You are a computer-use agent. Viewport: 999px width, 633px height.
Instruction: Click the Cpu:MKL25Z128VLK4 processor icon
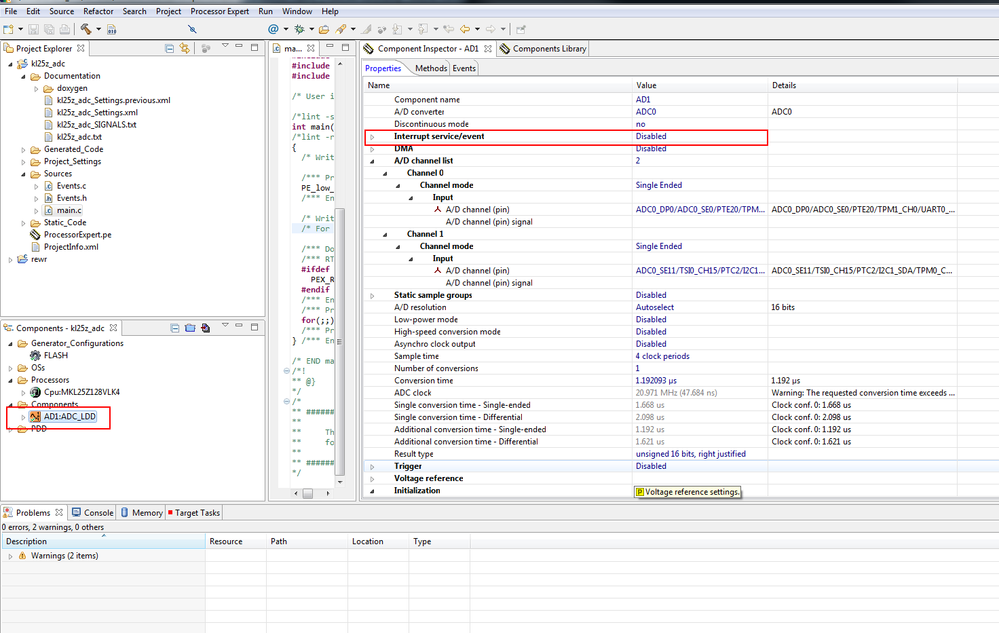35,392
